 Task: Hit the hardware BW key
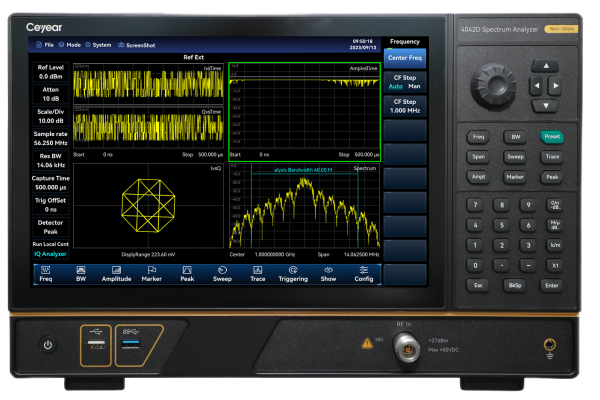pos(515,137)
